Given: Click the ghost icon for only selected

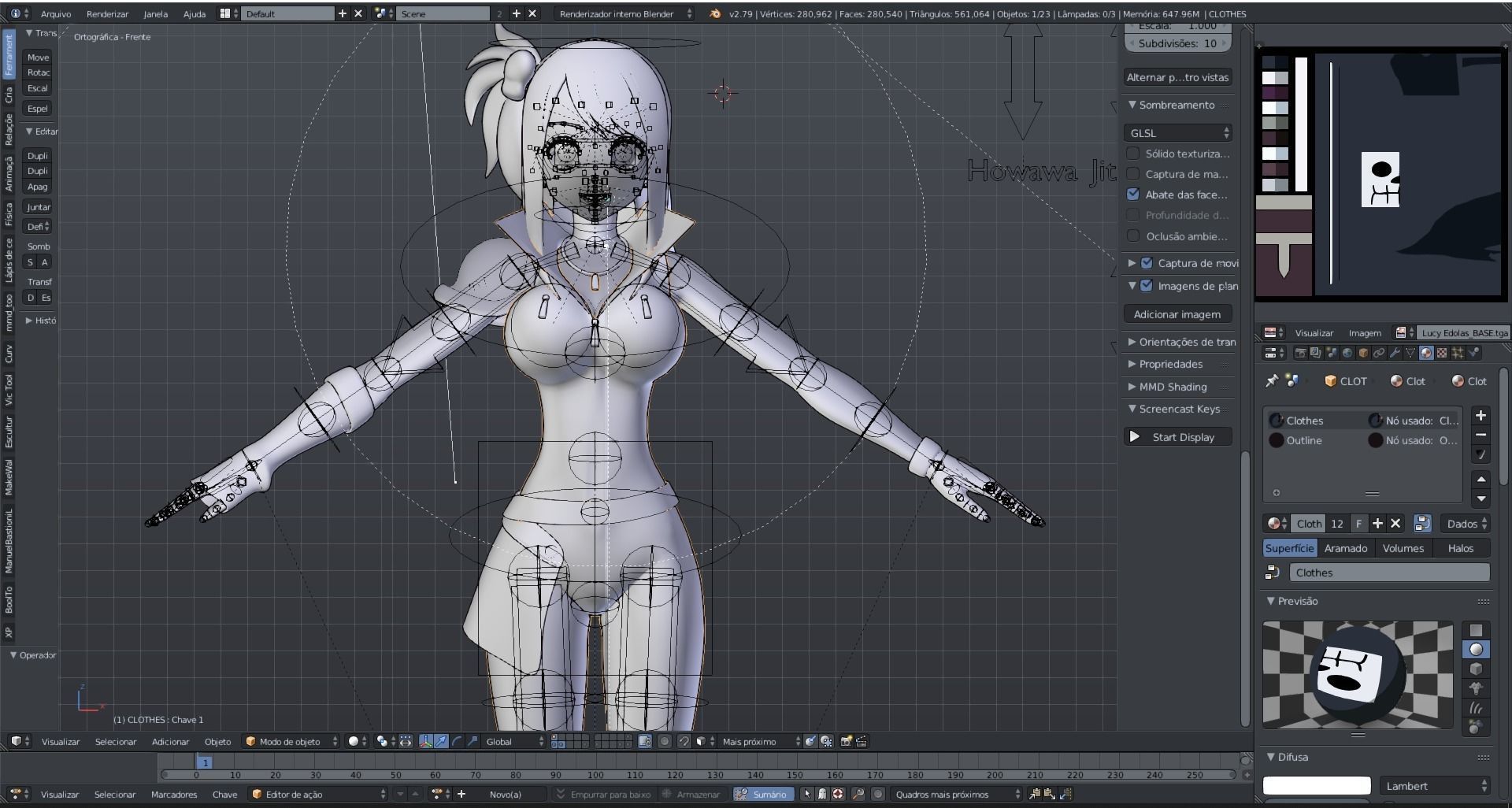Looking at the screenshot, I should [822, 794].
